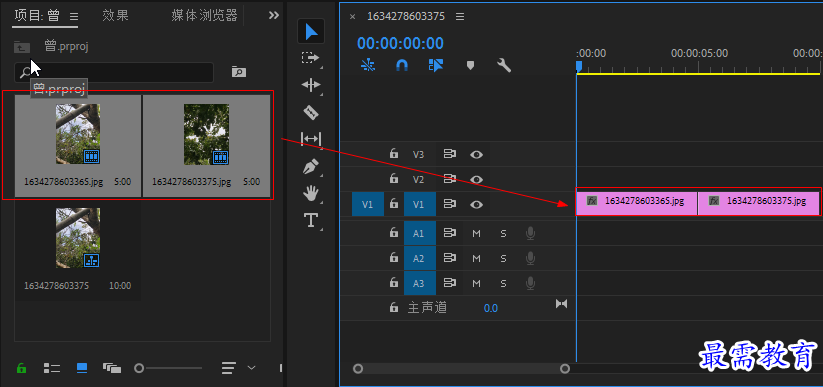The width and height of the screenshot is (823, 387).
Task: Toggle V1 source patching button
Action: 368,205
